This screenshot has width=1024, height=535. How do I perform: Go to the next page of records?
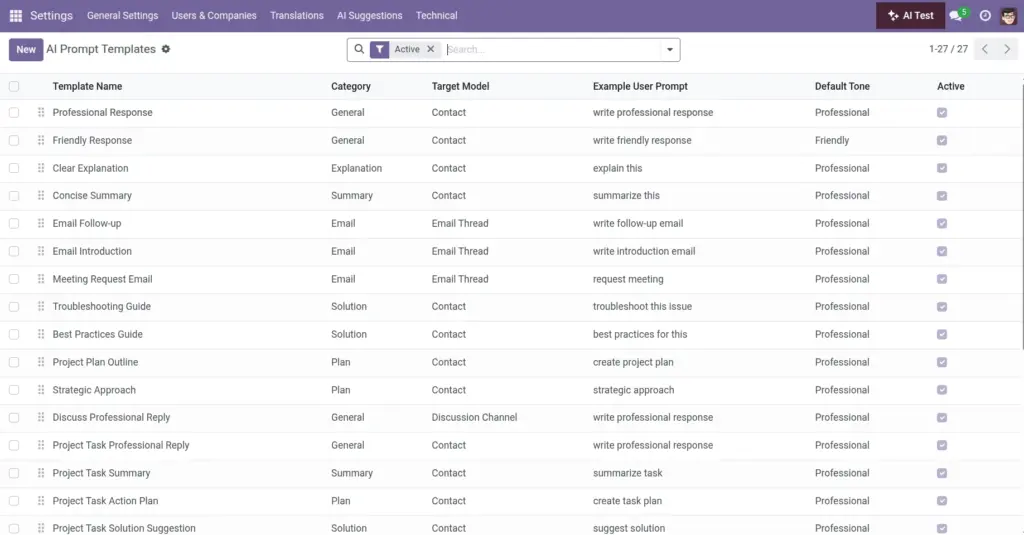[x=1007, y=49]
